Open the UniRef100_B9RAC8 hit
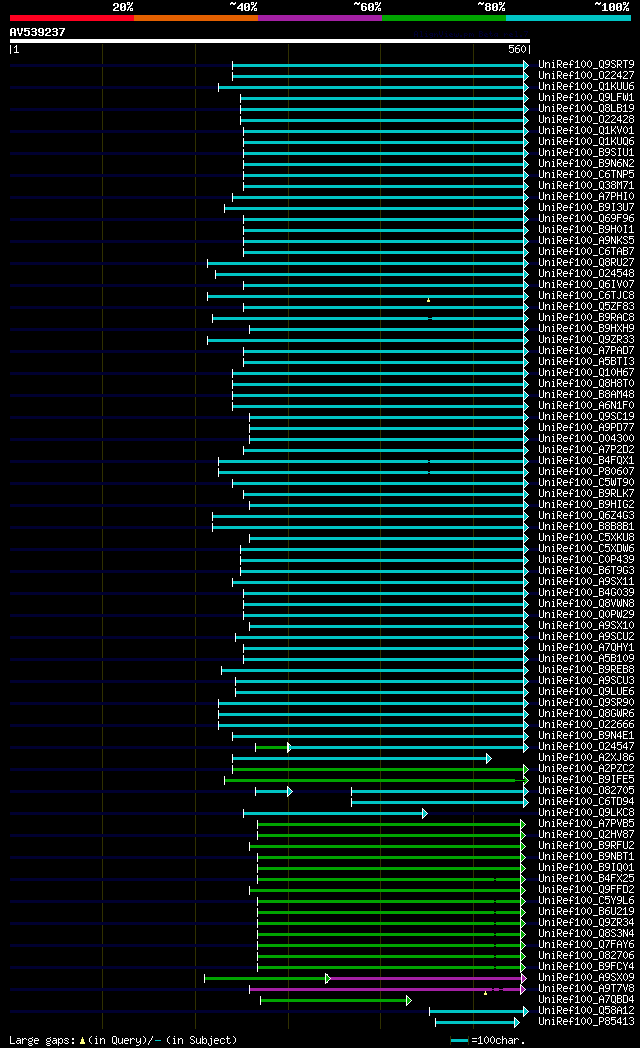This screenshot has height=1048, width=640. tap(586, 318)
